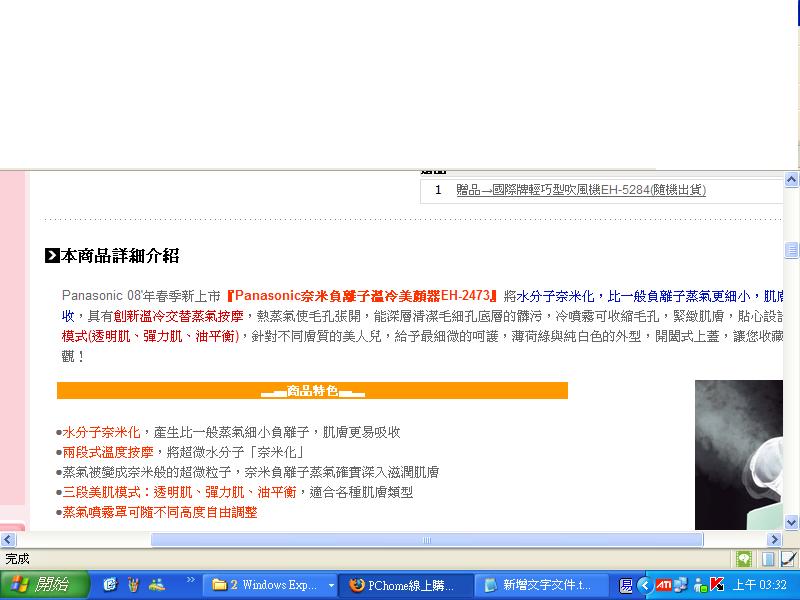800x600 pixels.
Task: Open the ATI tray icon
Action: tap(663, 585)
